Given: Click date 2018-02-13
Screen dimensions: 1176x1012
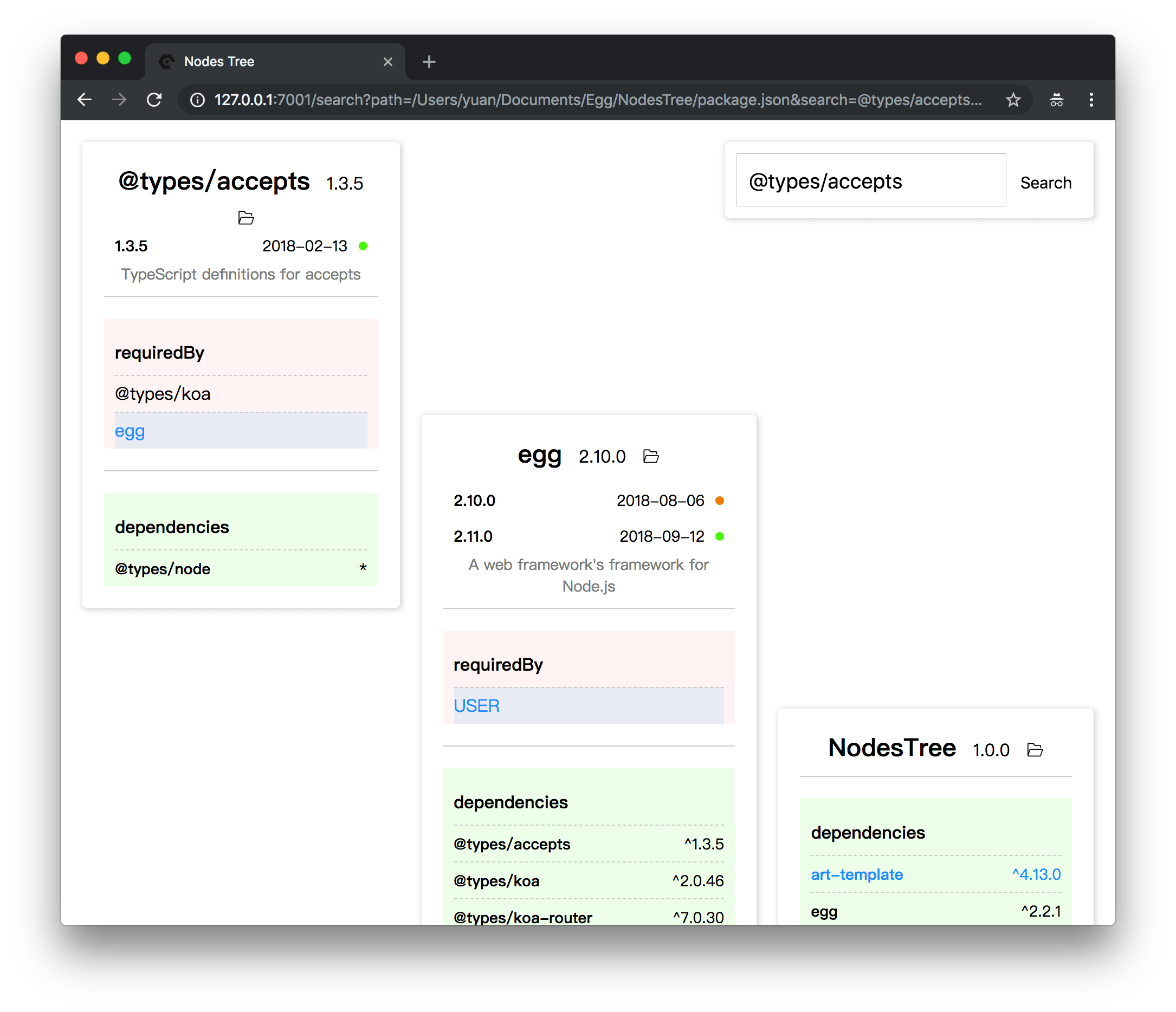Looking at the screenshot, I should click(304, 245).
